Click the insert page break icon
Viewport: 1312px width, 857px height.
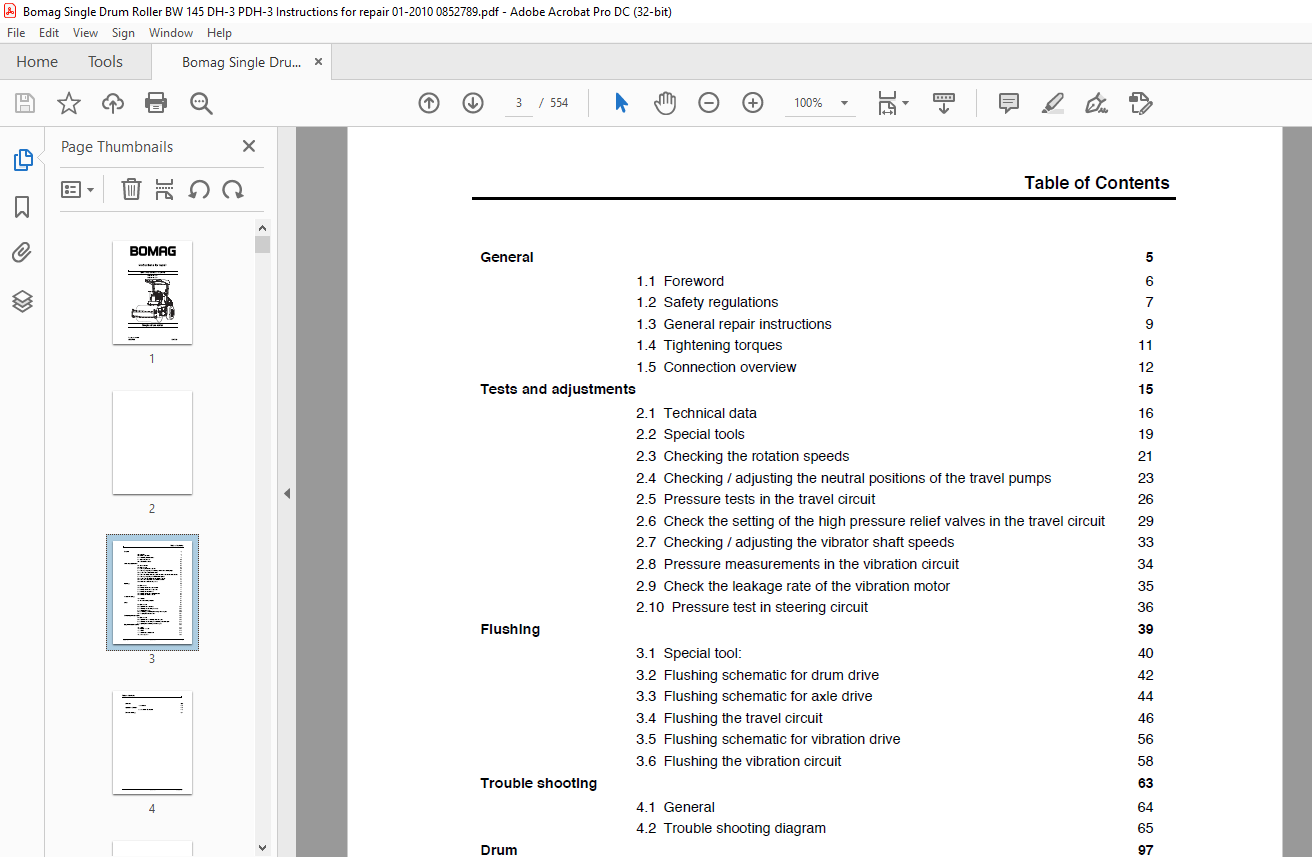[165, 189]
